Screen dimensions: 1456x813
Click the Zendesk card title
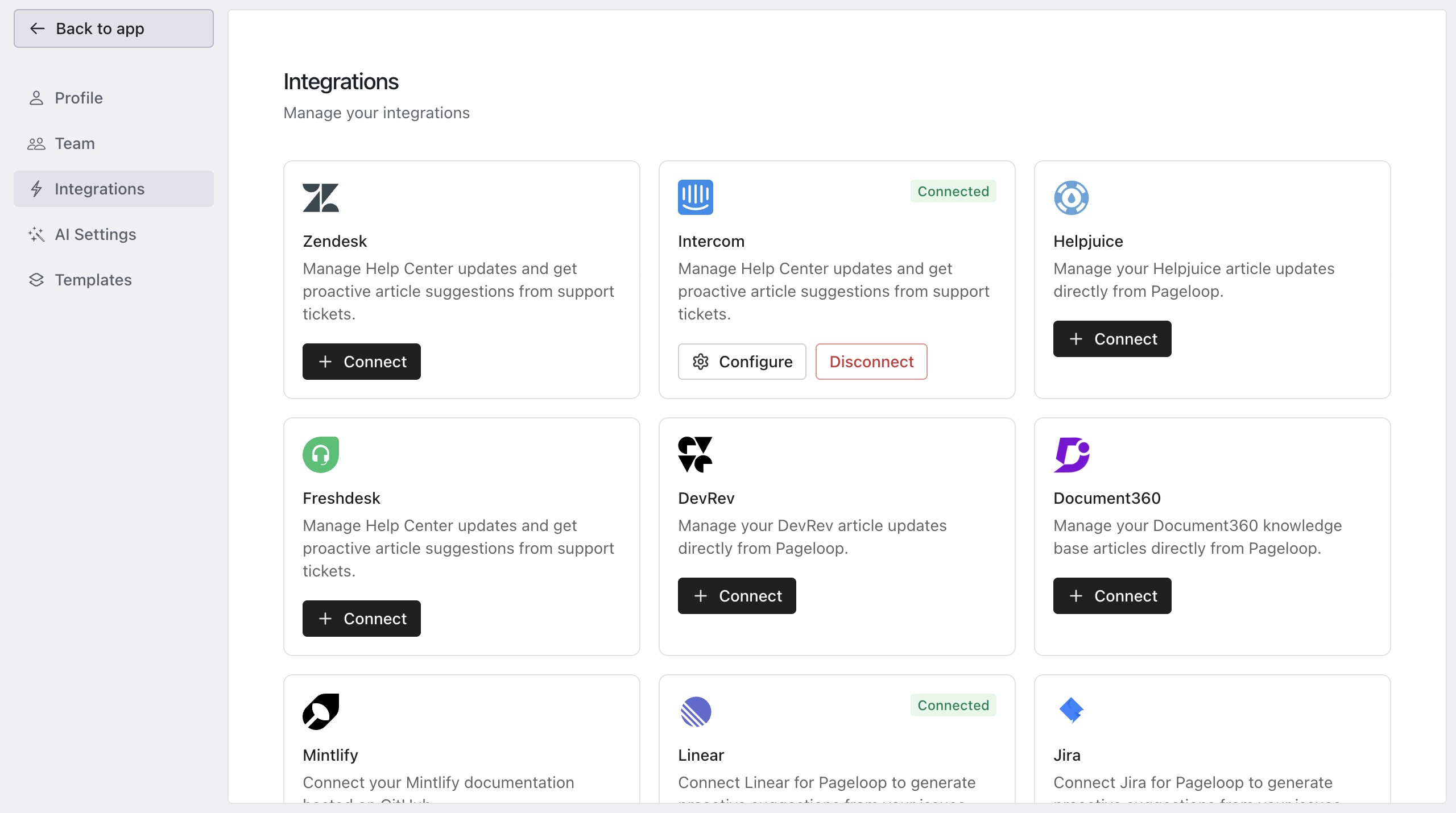[x=334, y=241]
